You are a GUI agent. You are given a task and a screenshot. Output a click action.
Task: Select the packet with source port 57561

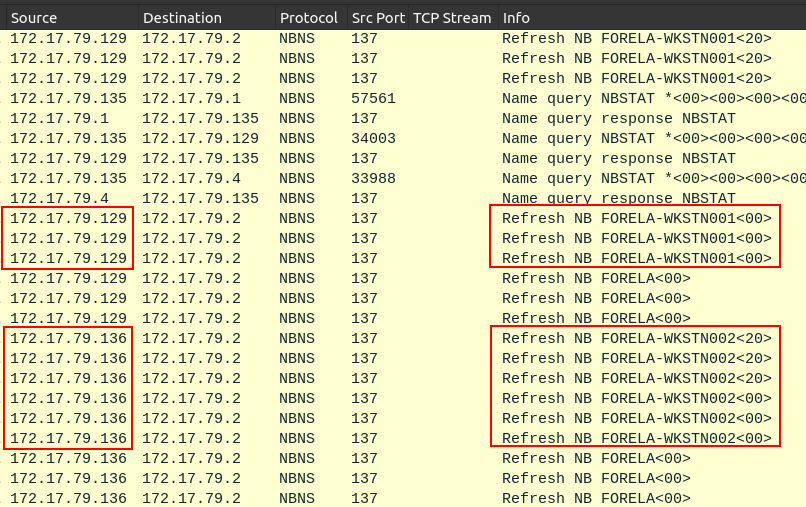(x=373, y=98)
